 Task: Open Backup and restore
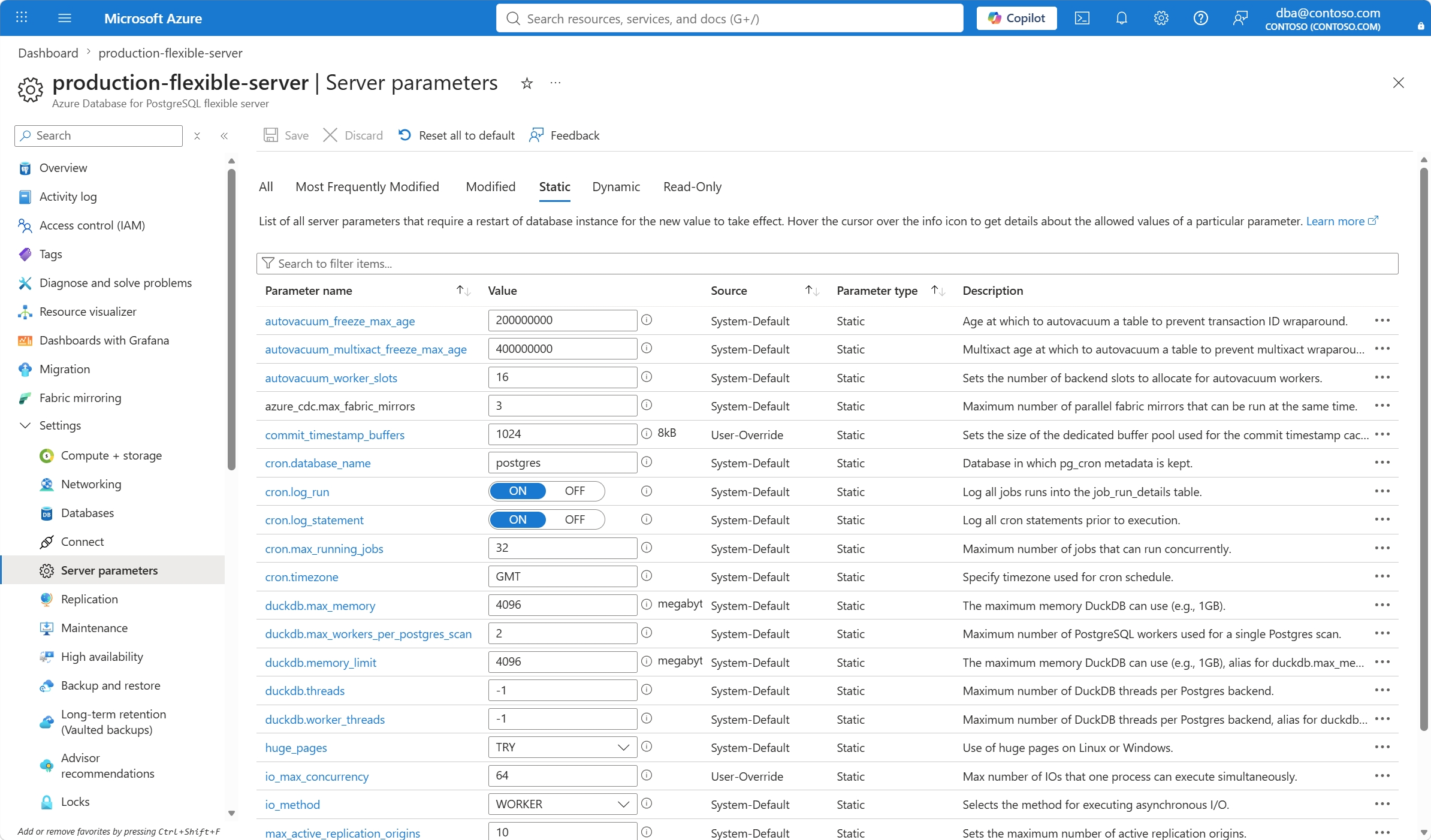[111, 685]
